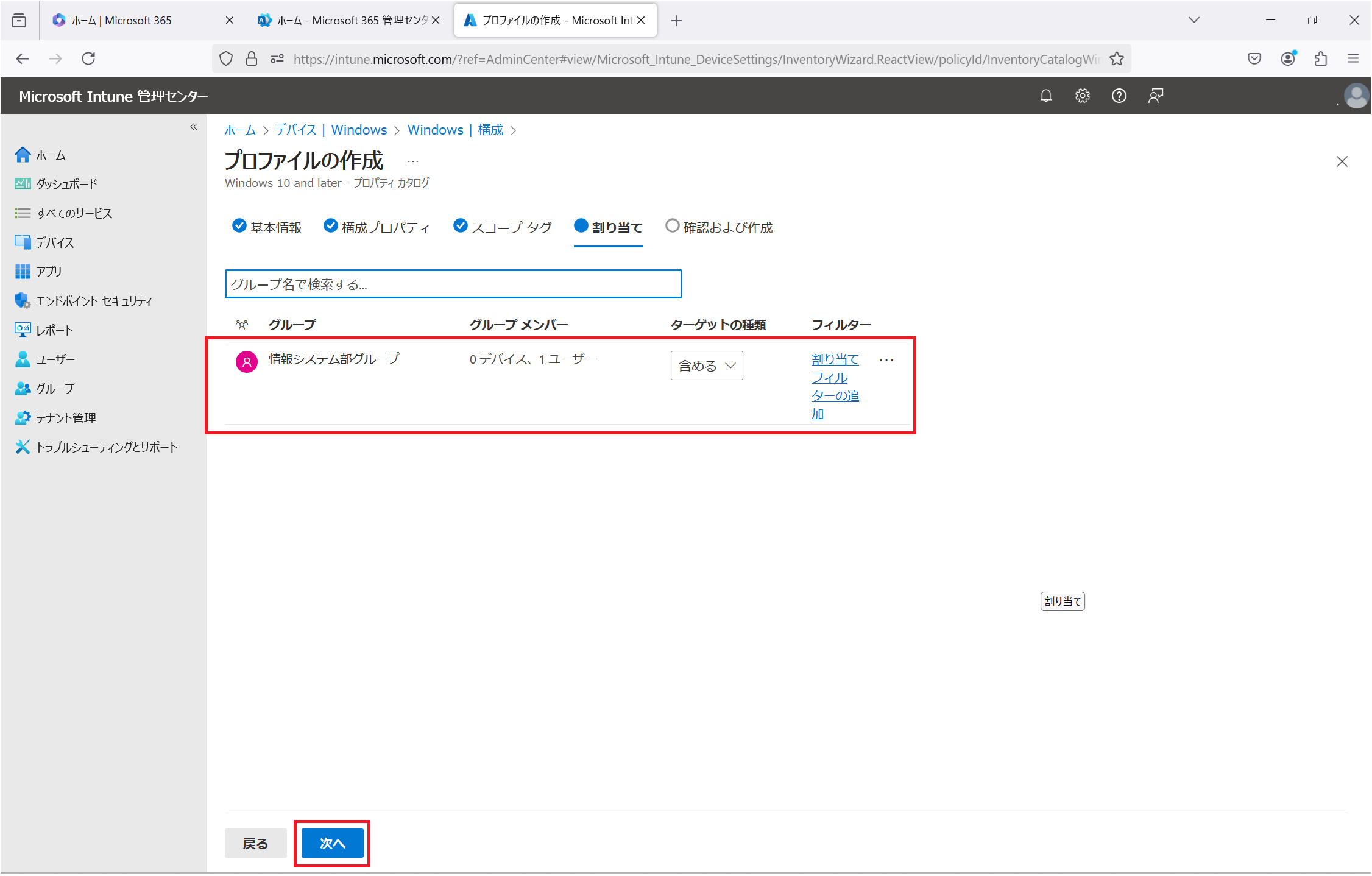Image resolution: width=1372 pixels, height=876 pixels.
Task: Open the feedback icon in header
Action: pos(1155,96)
